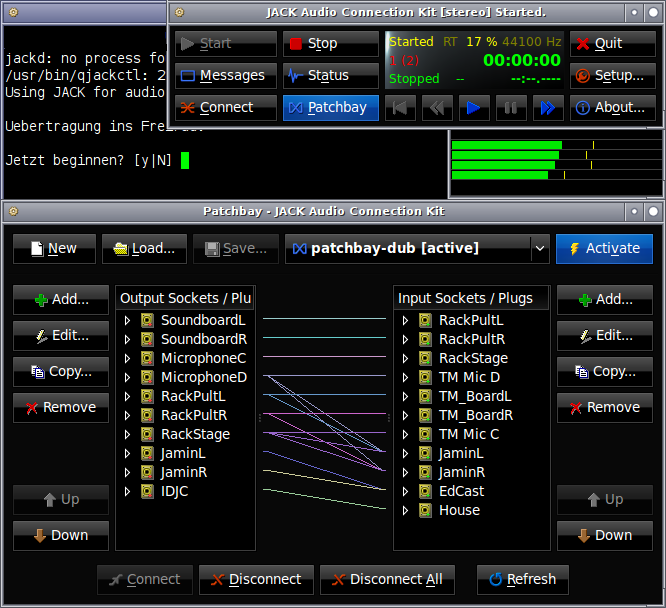
Task: Pause the transport
Action: [x=511, y=108]
